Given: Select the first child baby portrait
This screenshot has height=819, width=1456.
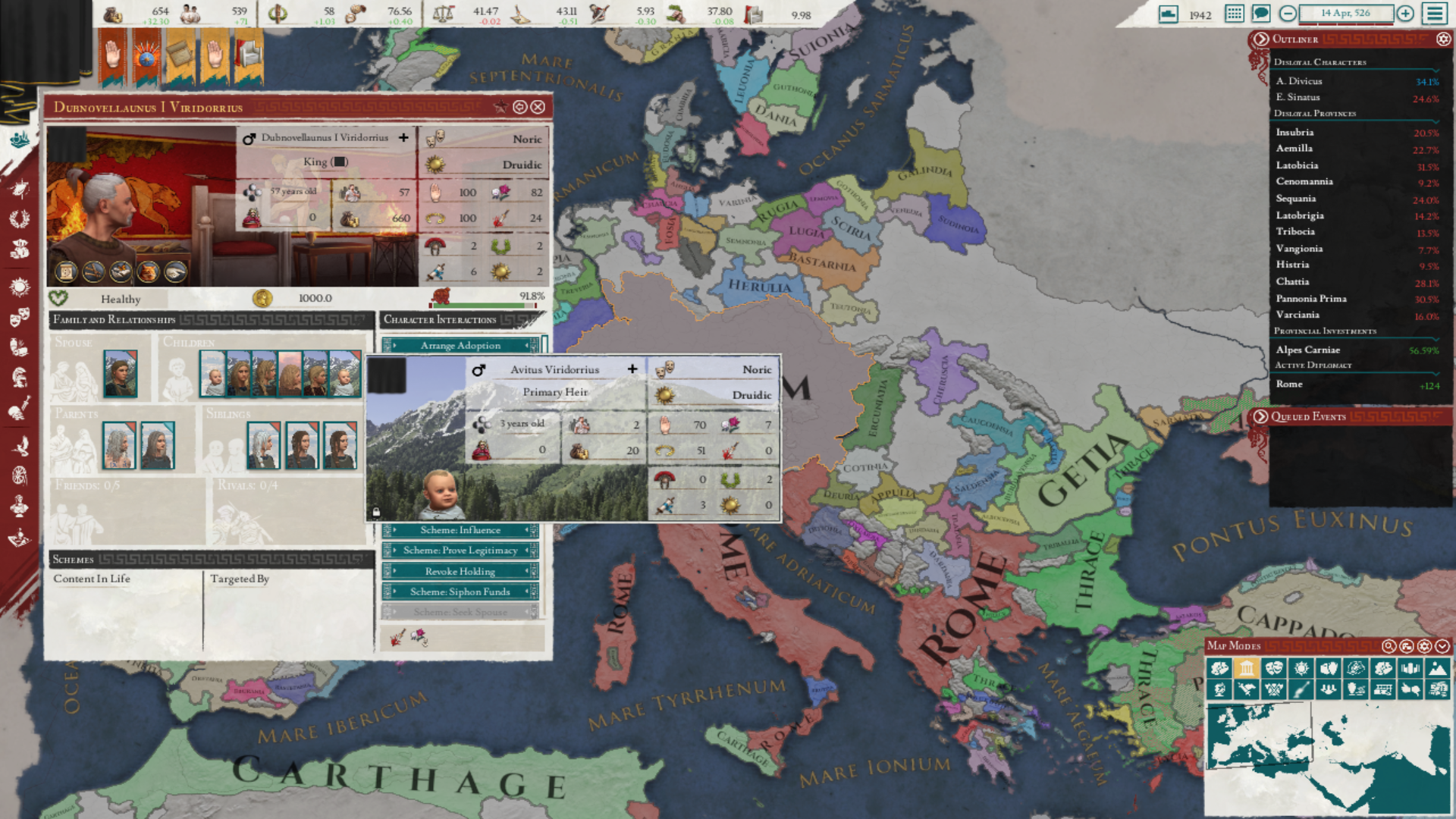Looking at the screenshot, I should tap(213, 374).
